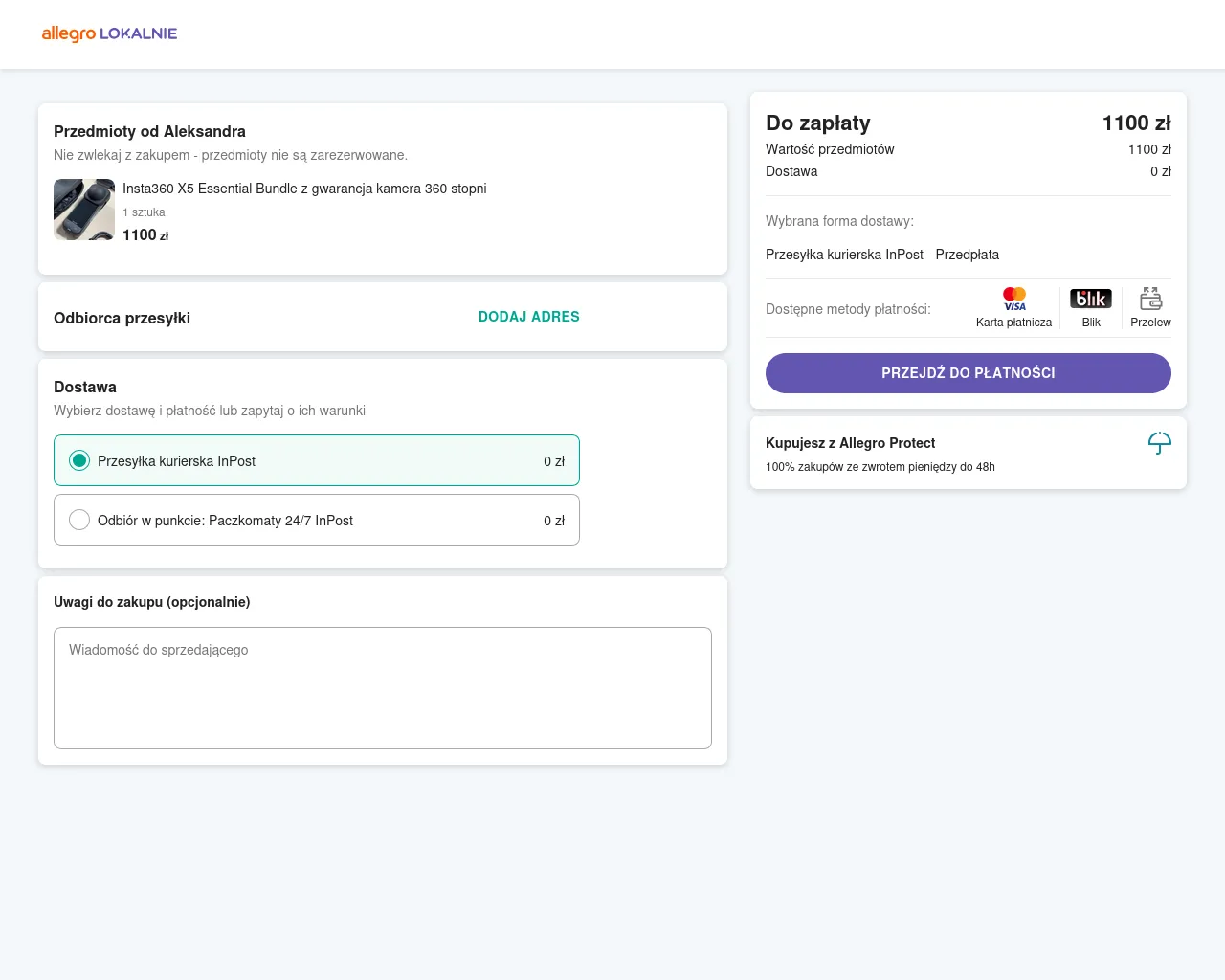Screen dimensions: 1225x980
Task: Open the Insta360 X5 Essential Bundle title
Action: [304, 189]
